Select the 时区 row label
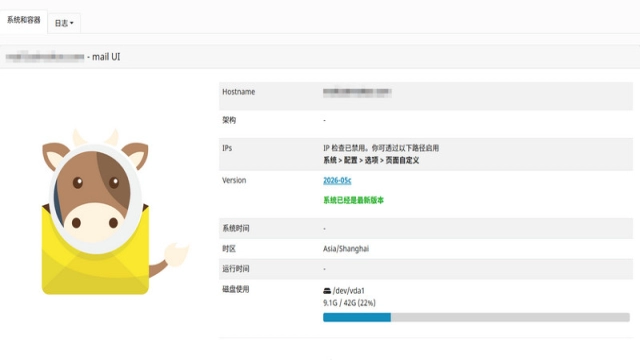This screenshot has width=640, height=360. [x=229, y=249]
